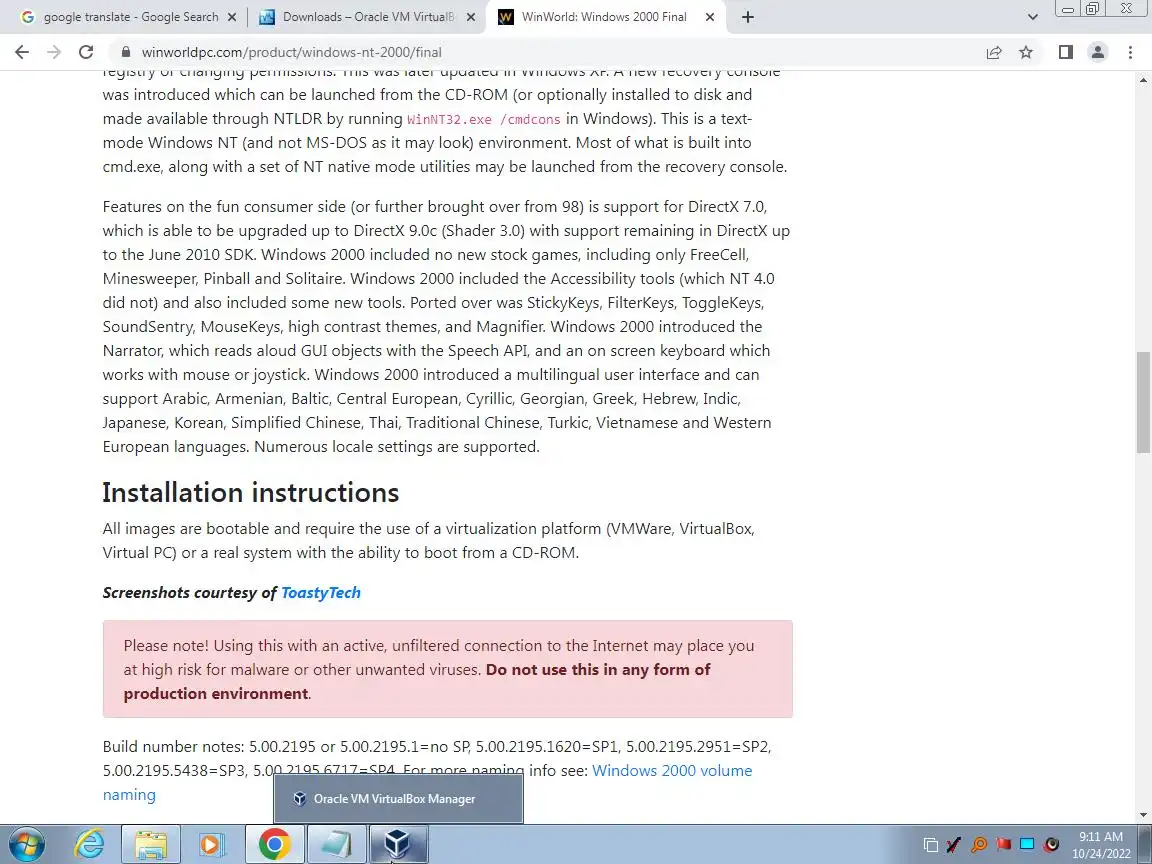Click the Installation instructions heading
Screen dimensions: 1152x864
coord(251,492)
